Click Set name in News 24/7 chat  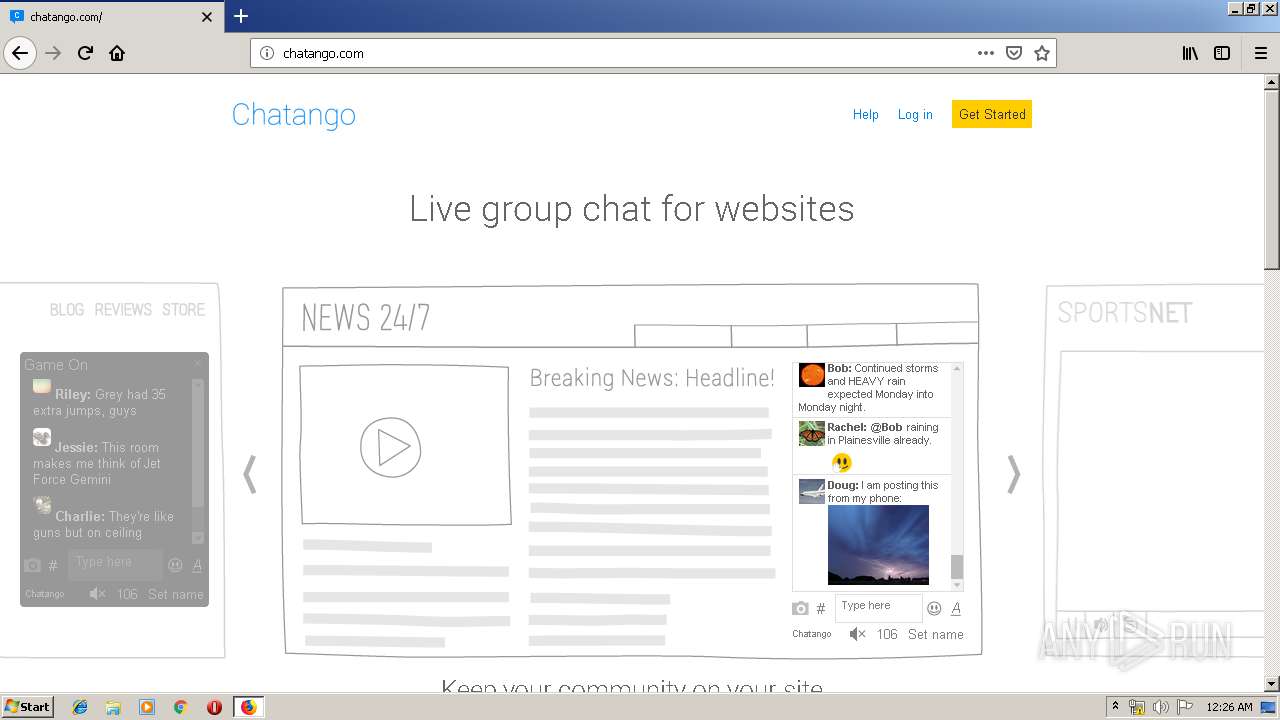[936, 634]
